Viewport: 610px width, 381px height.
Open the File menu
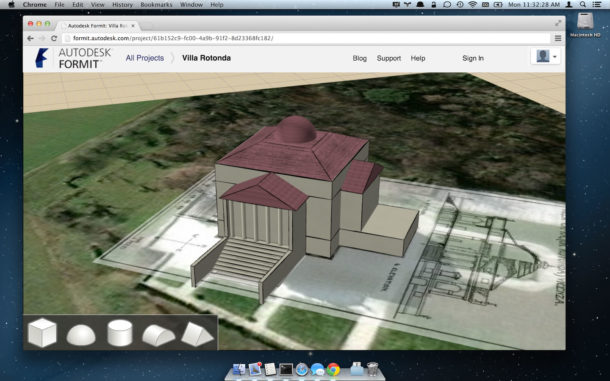59,5
